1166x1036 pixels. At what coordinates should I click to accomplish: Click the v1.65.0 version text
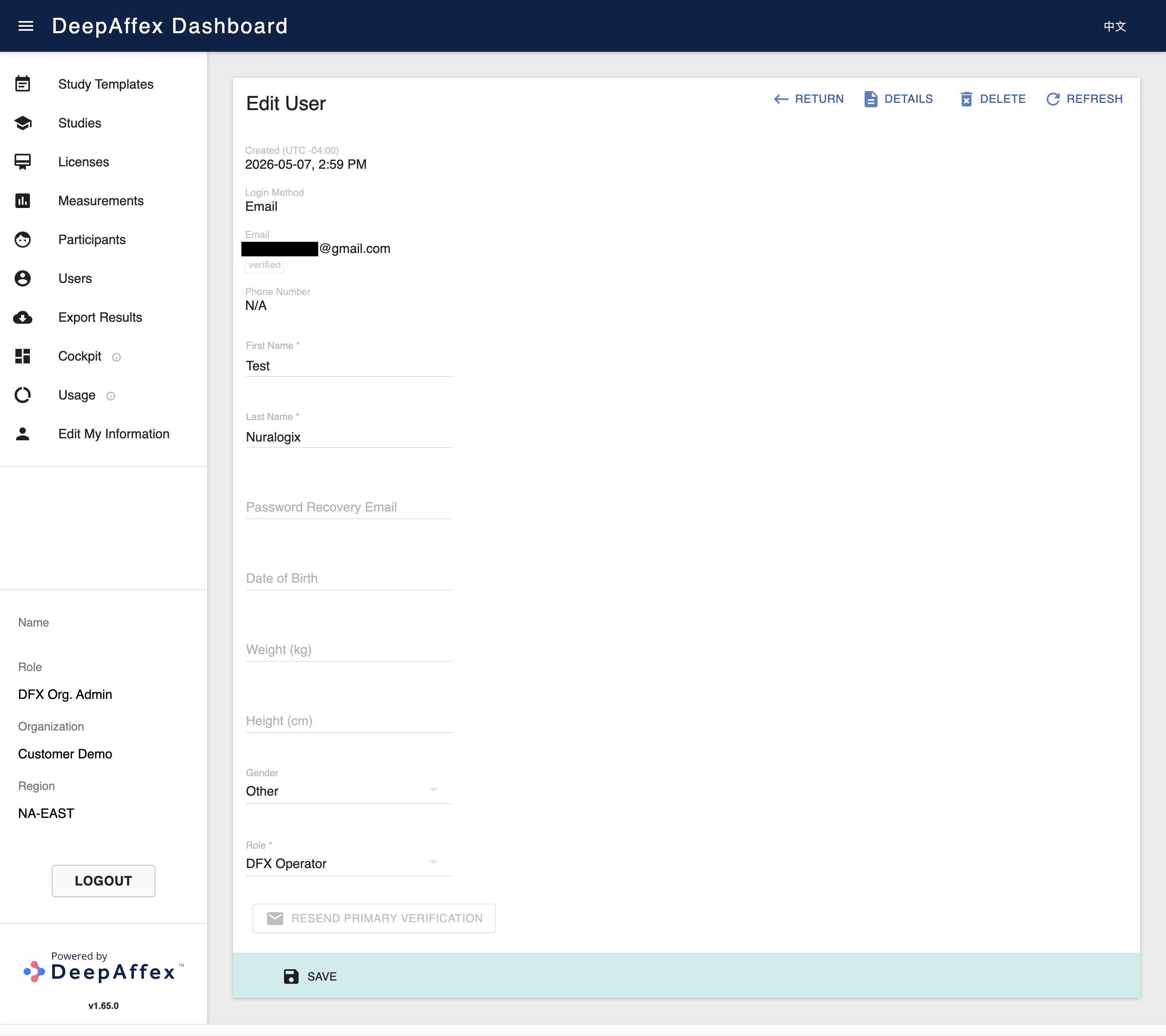click(103, 1006)
